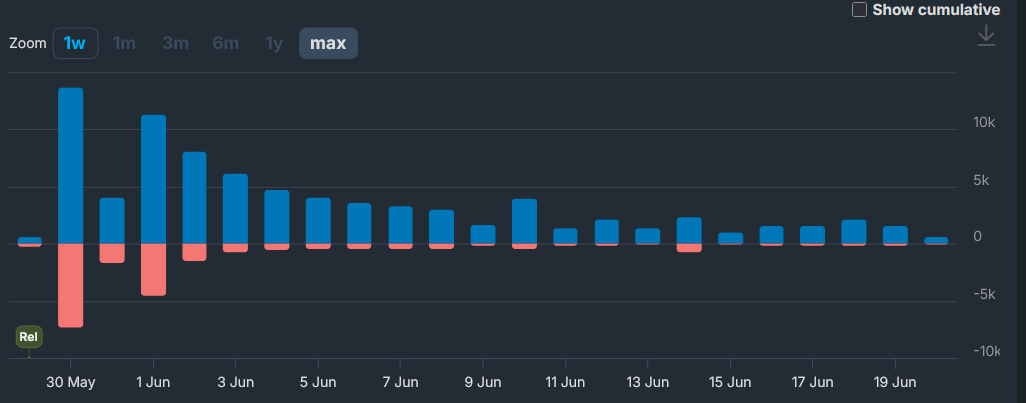Select the 6m zoom range

tap(226, 44)
